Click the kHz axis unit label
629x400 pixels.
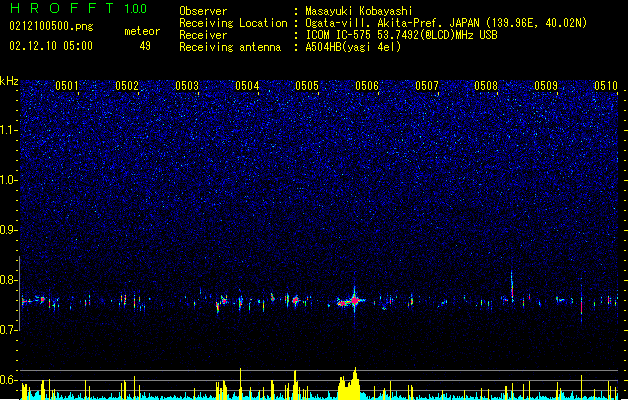tap(9, 81)
